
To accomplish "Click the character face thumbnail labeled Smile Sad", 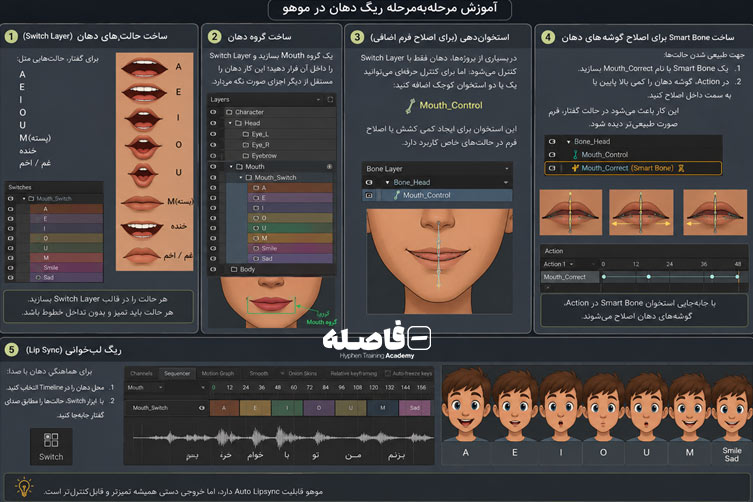I will 731,405.
